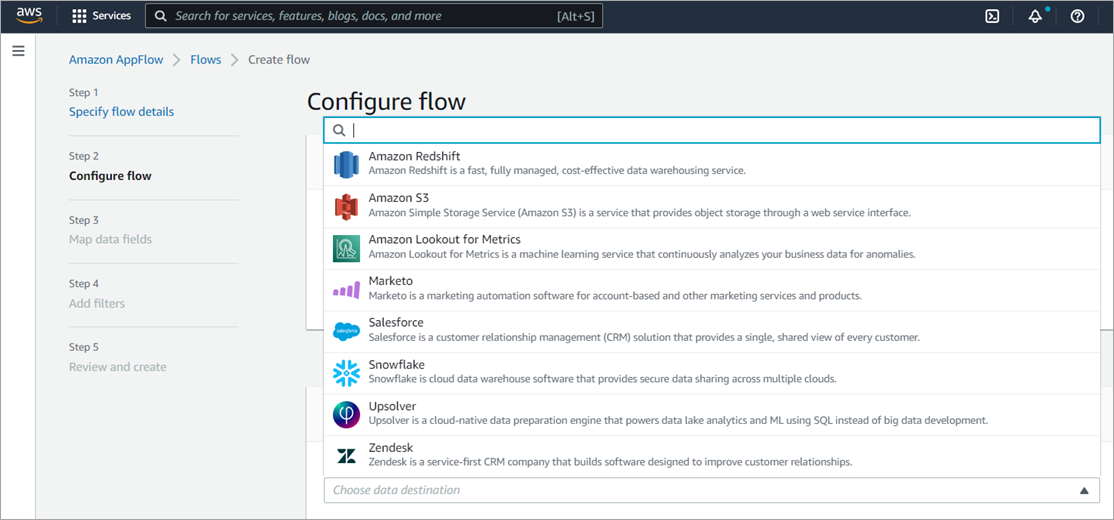Click the Lookout for Metrics icon
The height and width of the screenshot is (520, 1114).
coord(346,249)
